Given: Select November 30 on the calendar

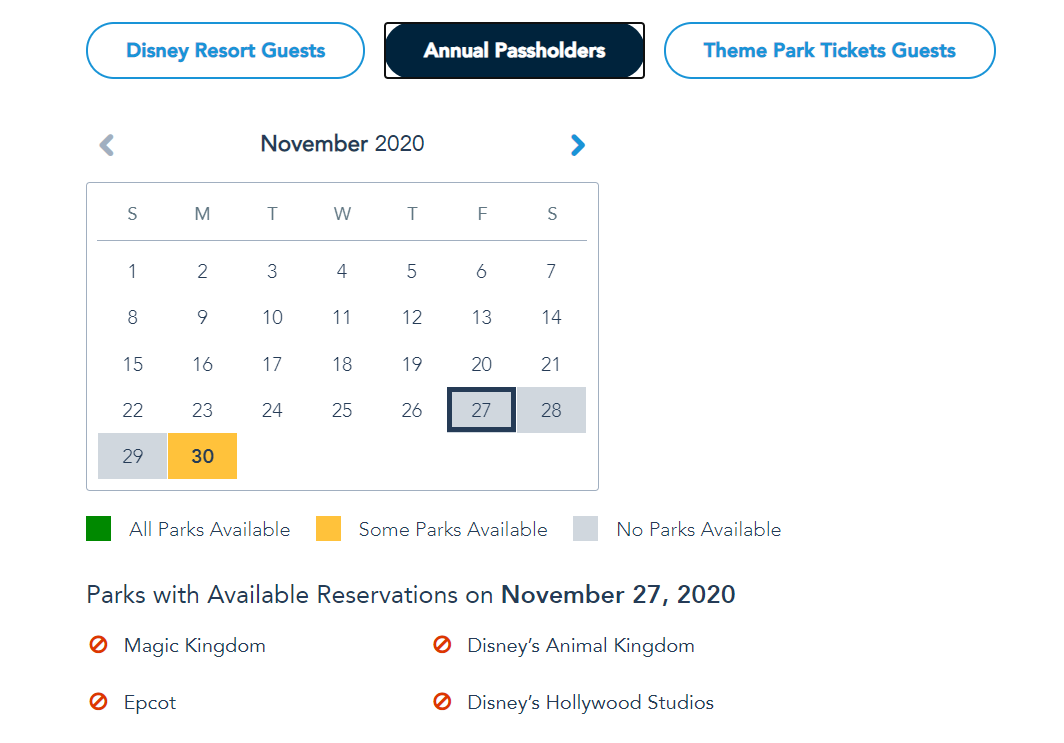Looking at the screenshot, I should (203, 456).
